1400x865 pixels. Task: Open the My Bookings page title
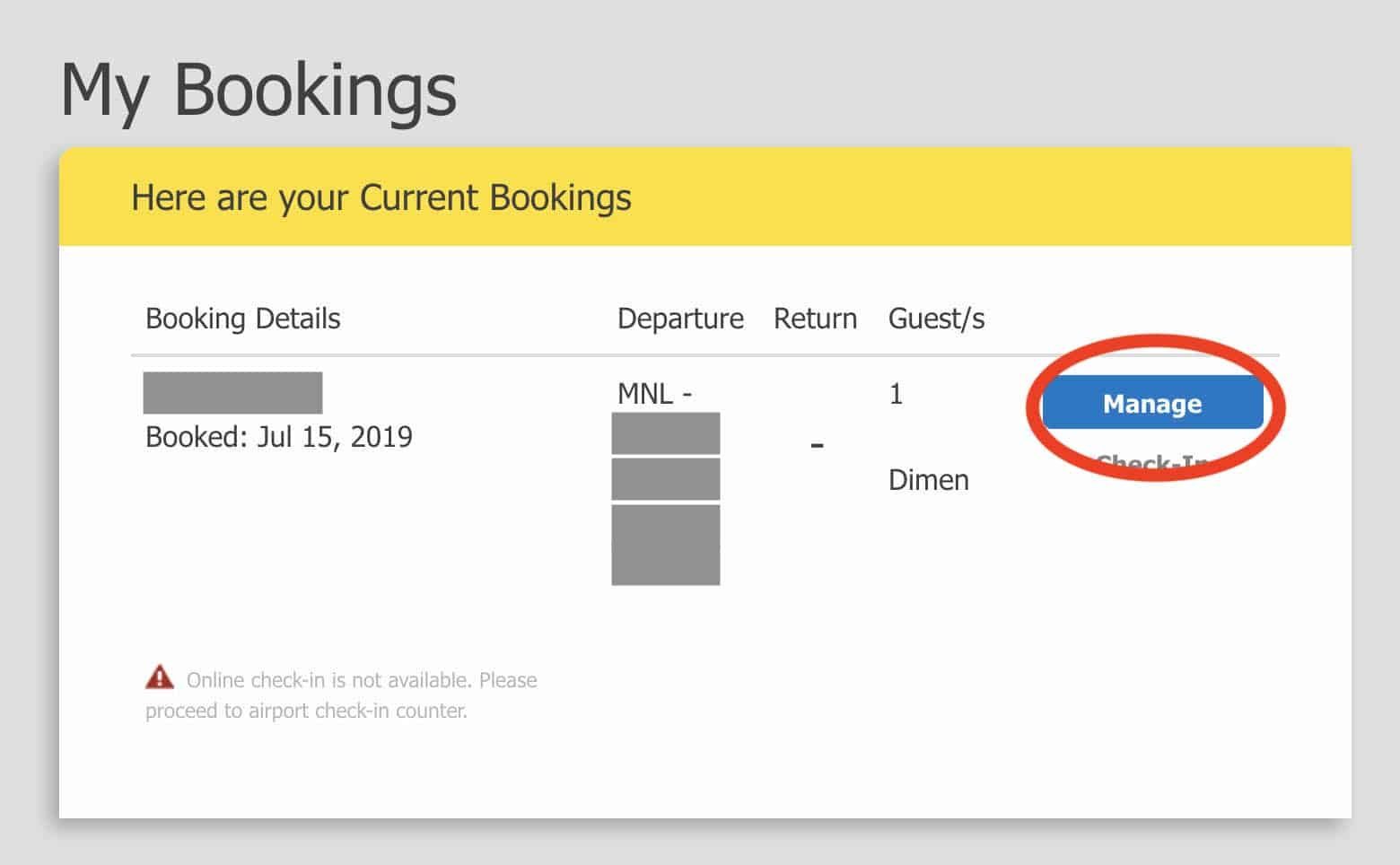pos(258,88)
